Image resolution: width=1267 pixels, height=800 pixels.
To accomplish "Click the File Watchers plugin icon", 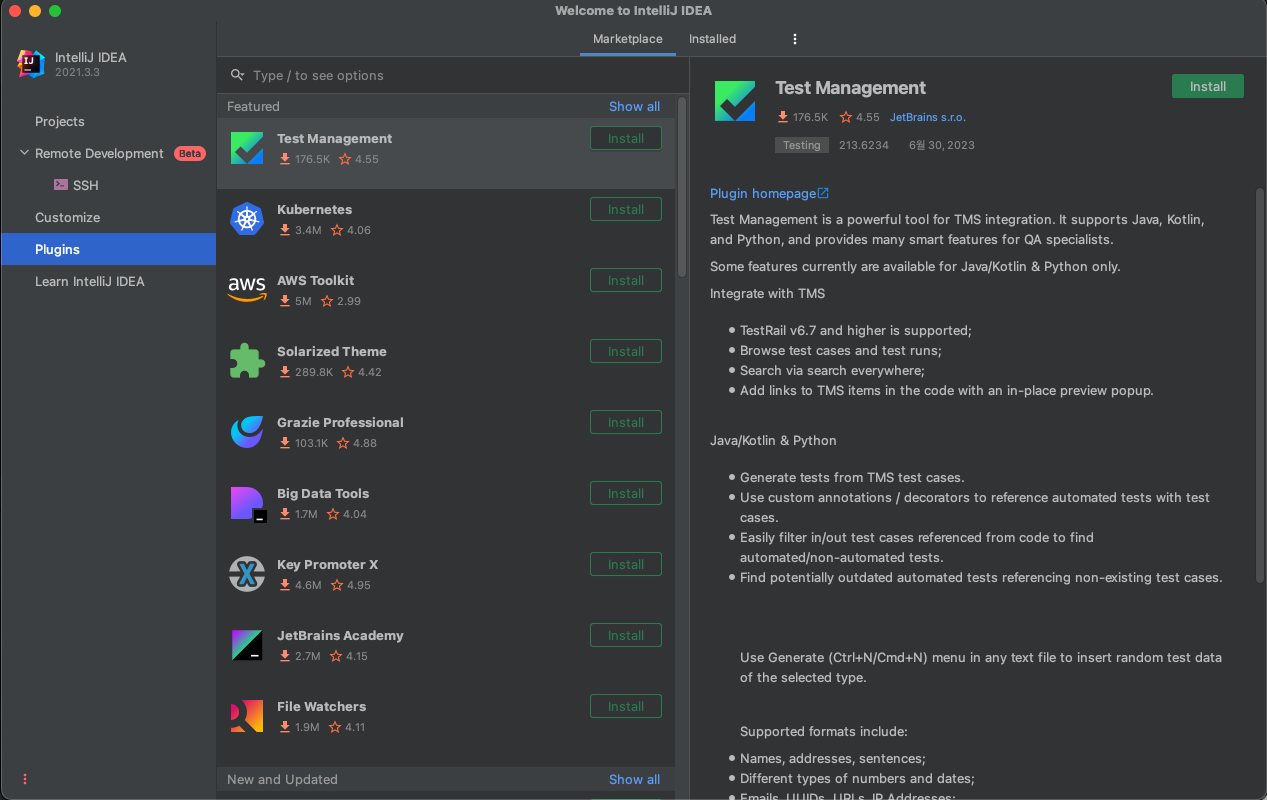I will coord(247,716).
